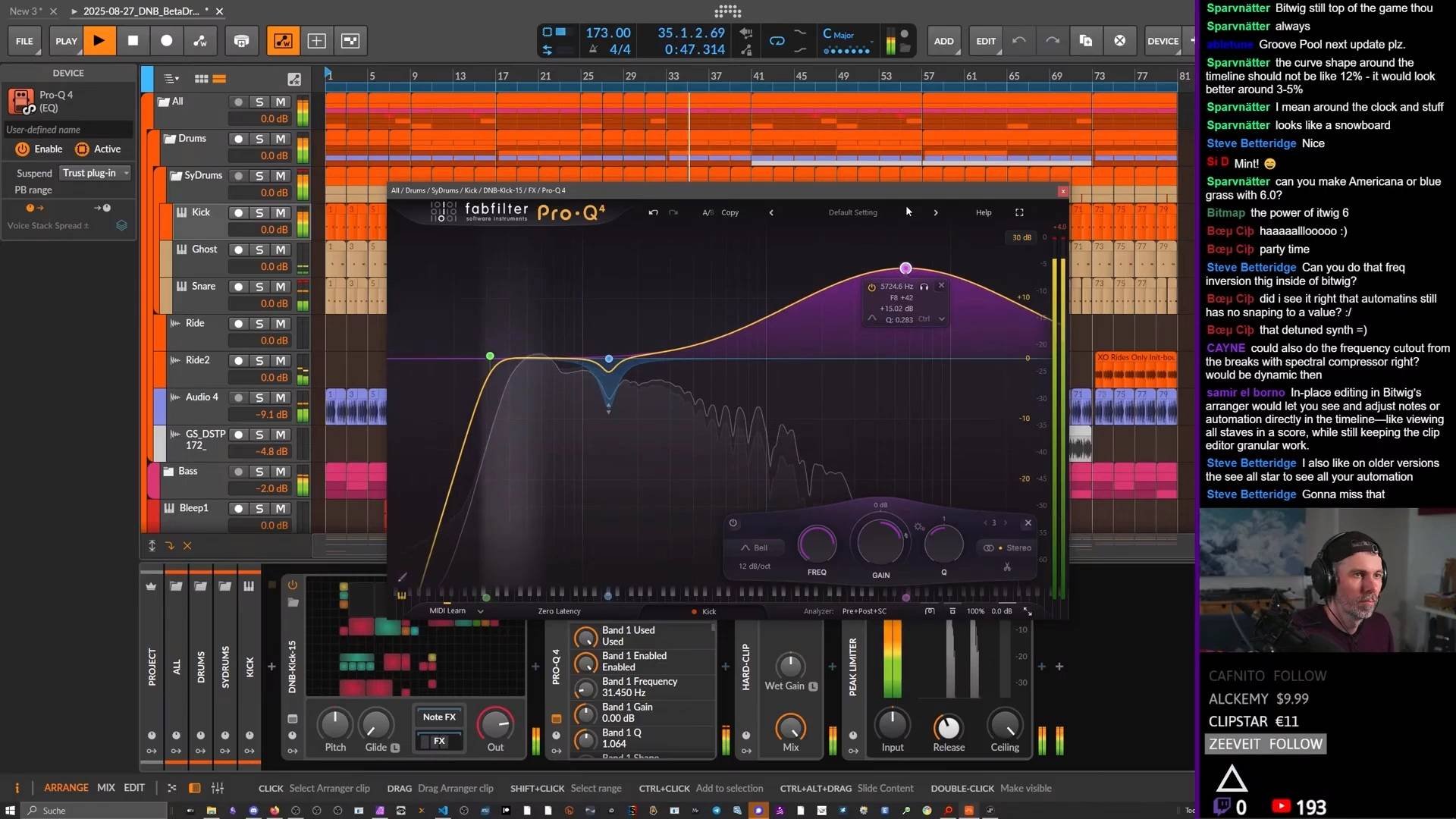
Task: Click the record button in the transport
Action: [x=167, y=41]
